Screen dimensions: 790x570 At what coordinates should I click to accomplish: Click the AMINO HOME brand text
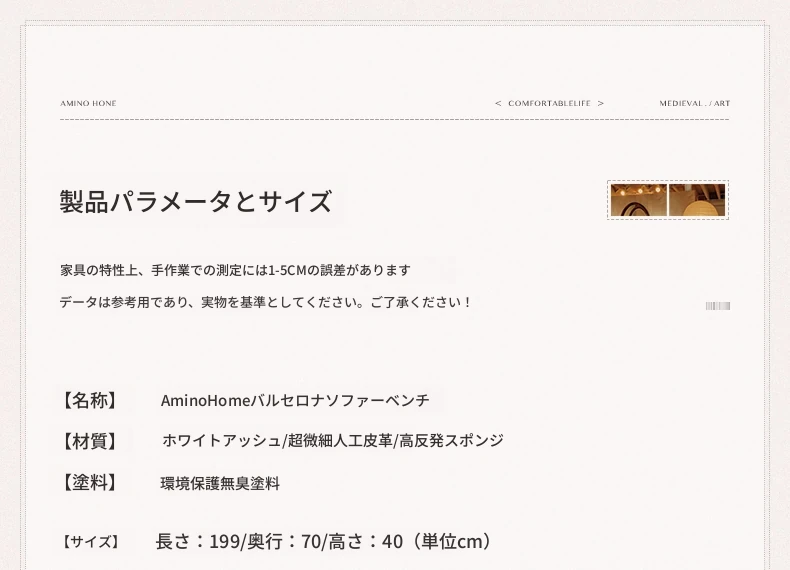coord(88,103)
